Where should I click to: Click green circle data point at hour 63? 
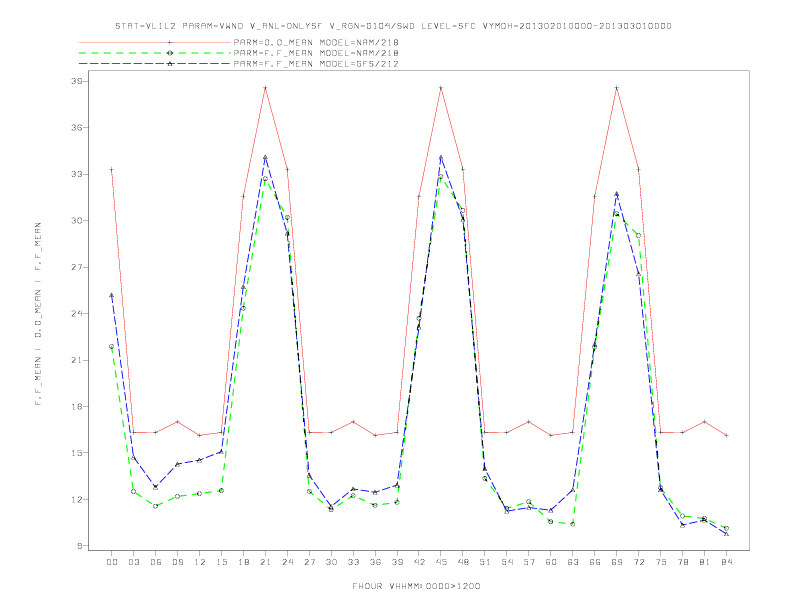click(x=573, y=524)
